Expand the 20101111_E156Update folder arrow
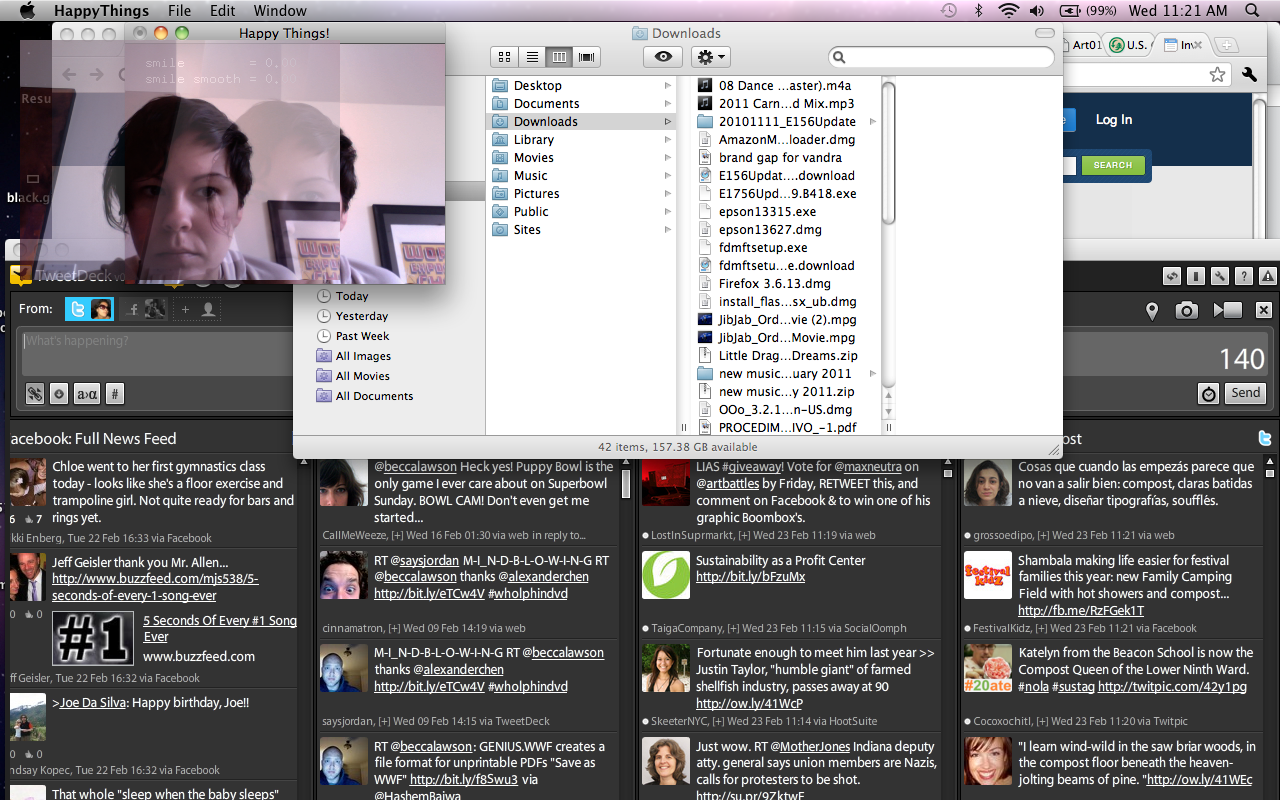This screenshot has height=800, width=1280. [x=872, y=122]
